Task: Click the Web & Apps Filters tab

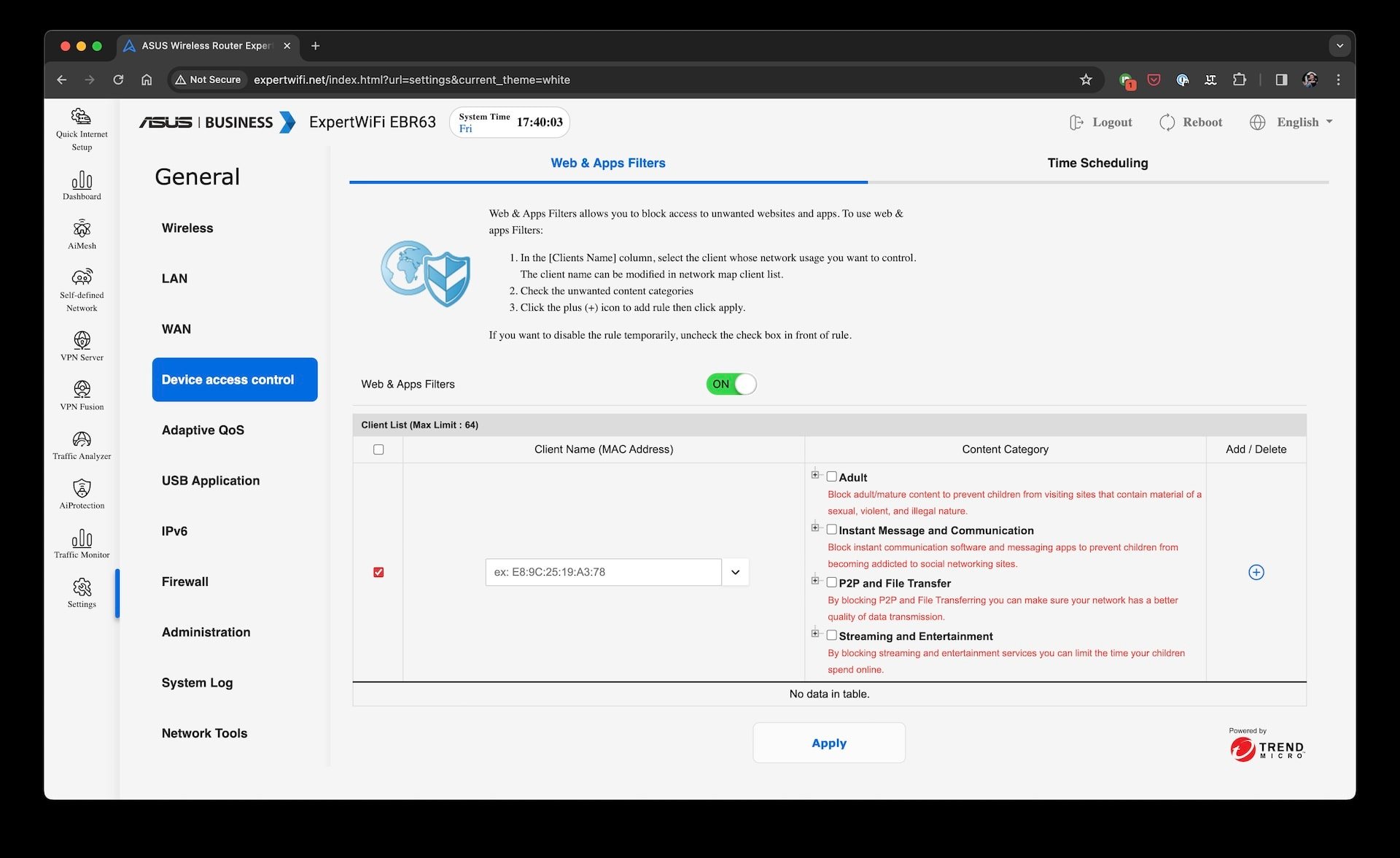Action: (608, 162)
